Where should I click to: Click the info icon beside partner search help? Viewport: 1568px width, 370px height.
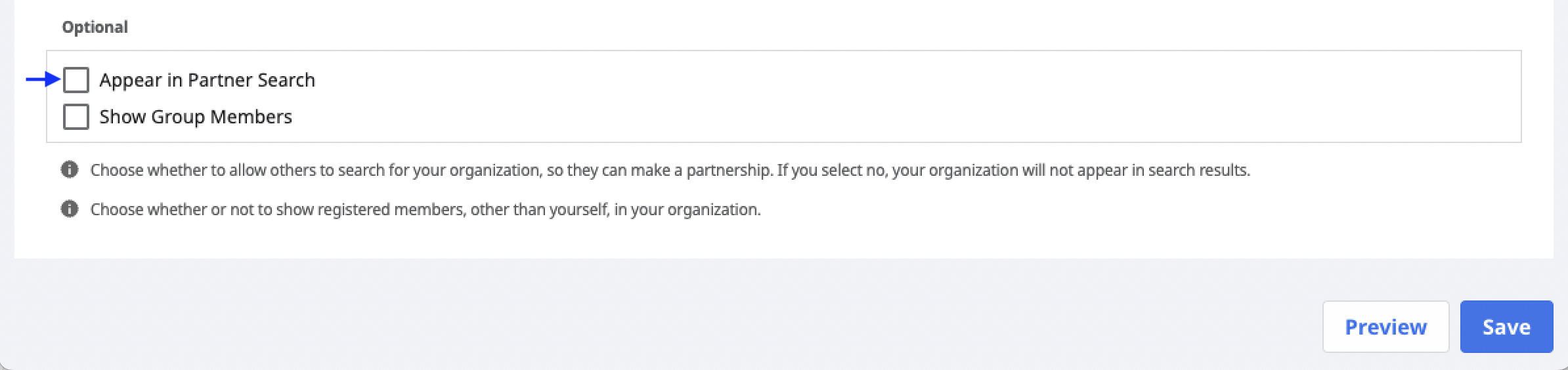click(x=70, y=170)
